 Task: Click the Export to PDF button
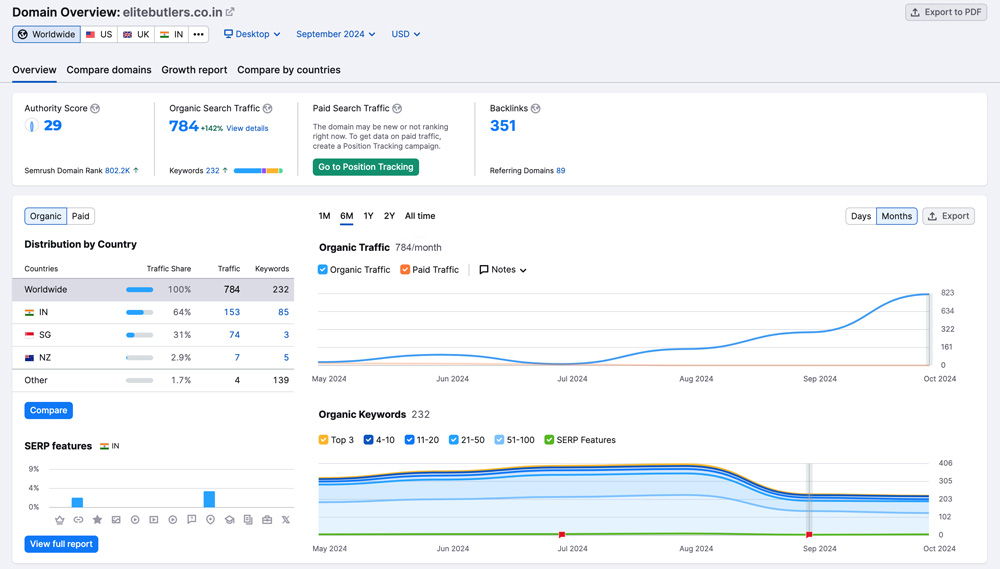point(946,12)
